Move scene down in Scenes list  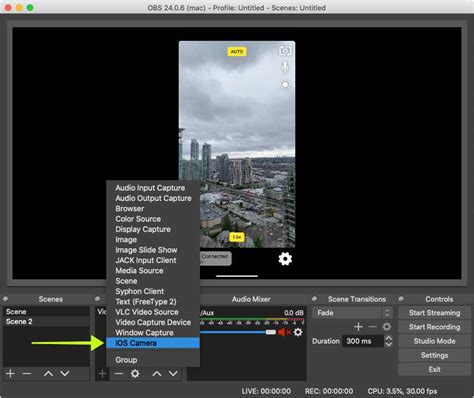pos(65,374)
